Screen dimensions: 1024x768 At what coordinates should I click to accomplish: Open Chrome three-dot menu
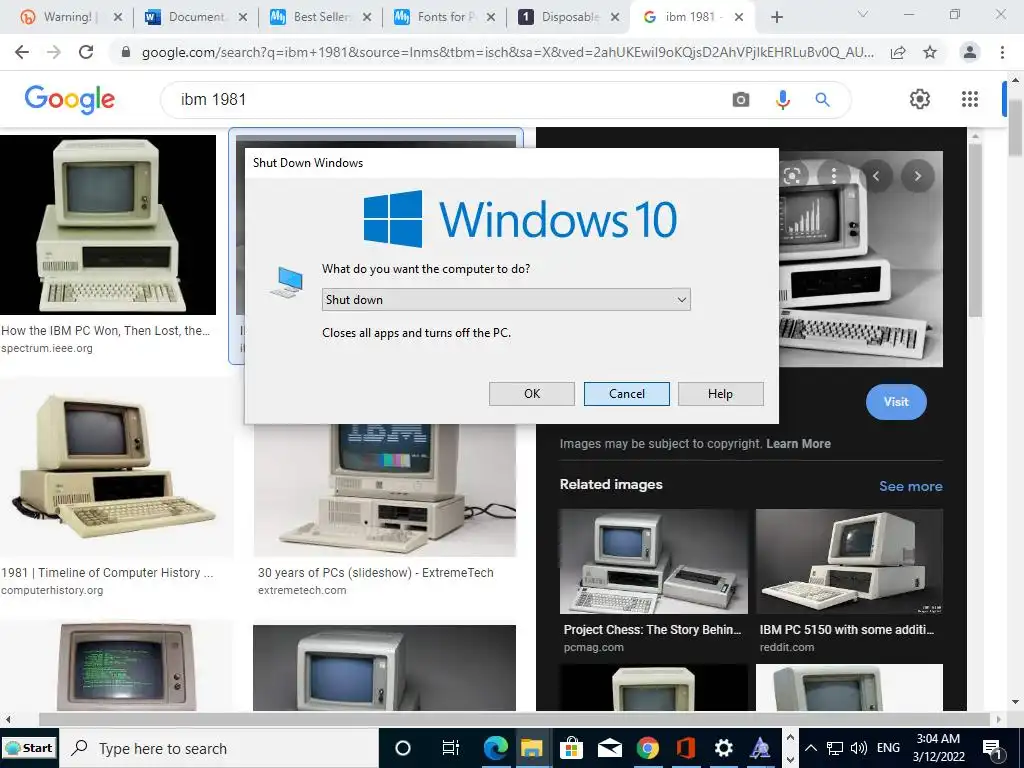tap(1002, 52)
